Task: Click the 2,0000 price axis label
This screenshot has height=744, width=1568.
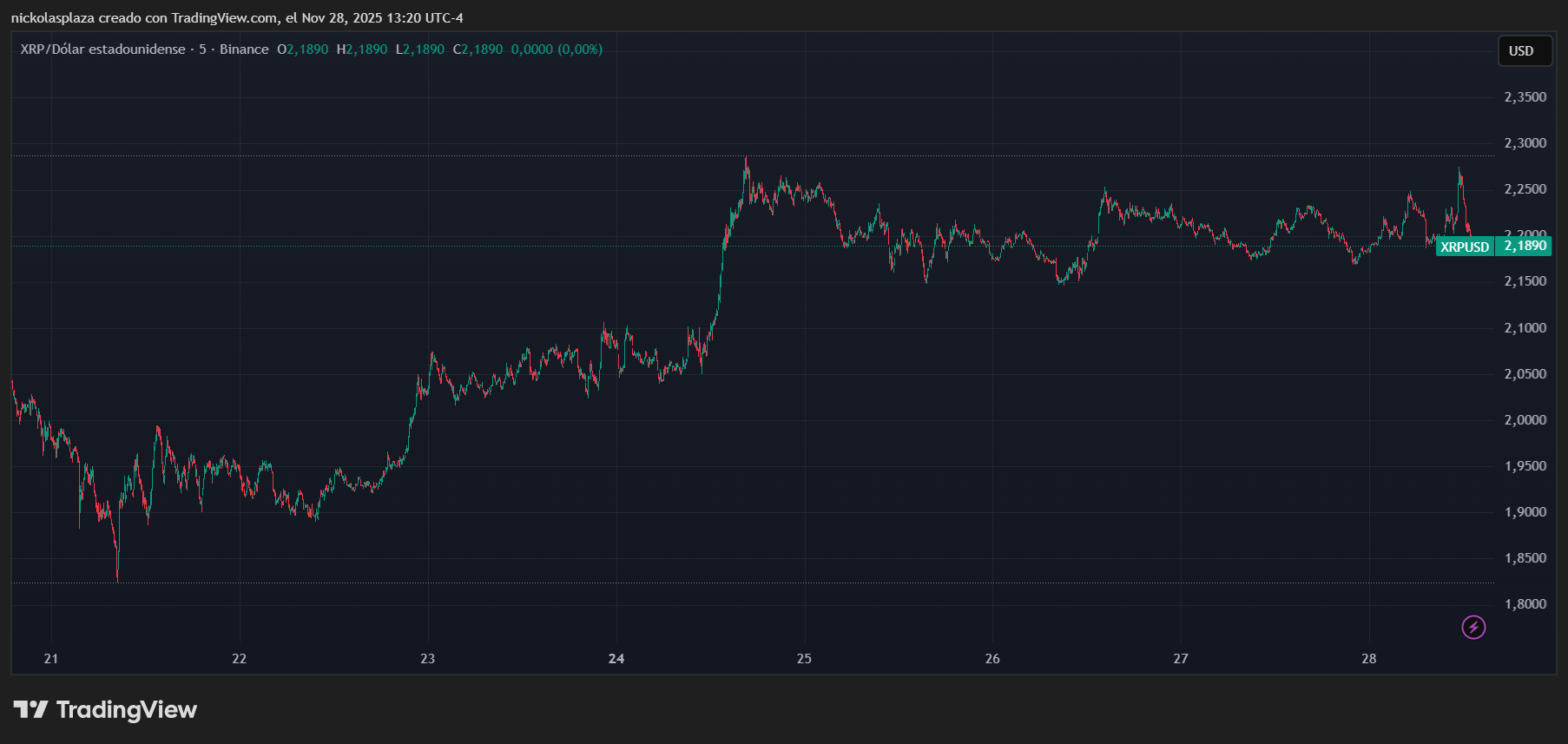Action: pos(1525,420)
